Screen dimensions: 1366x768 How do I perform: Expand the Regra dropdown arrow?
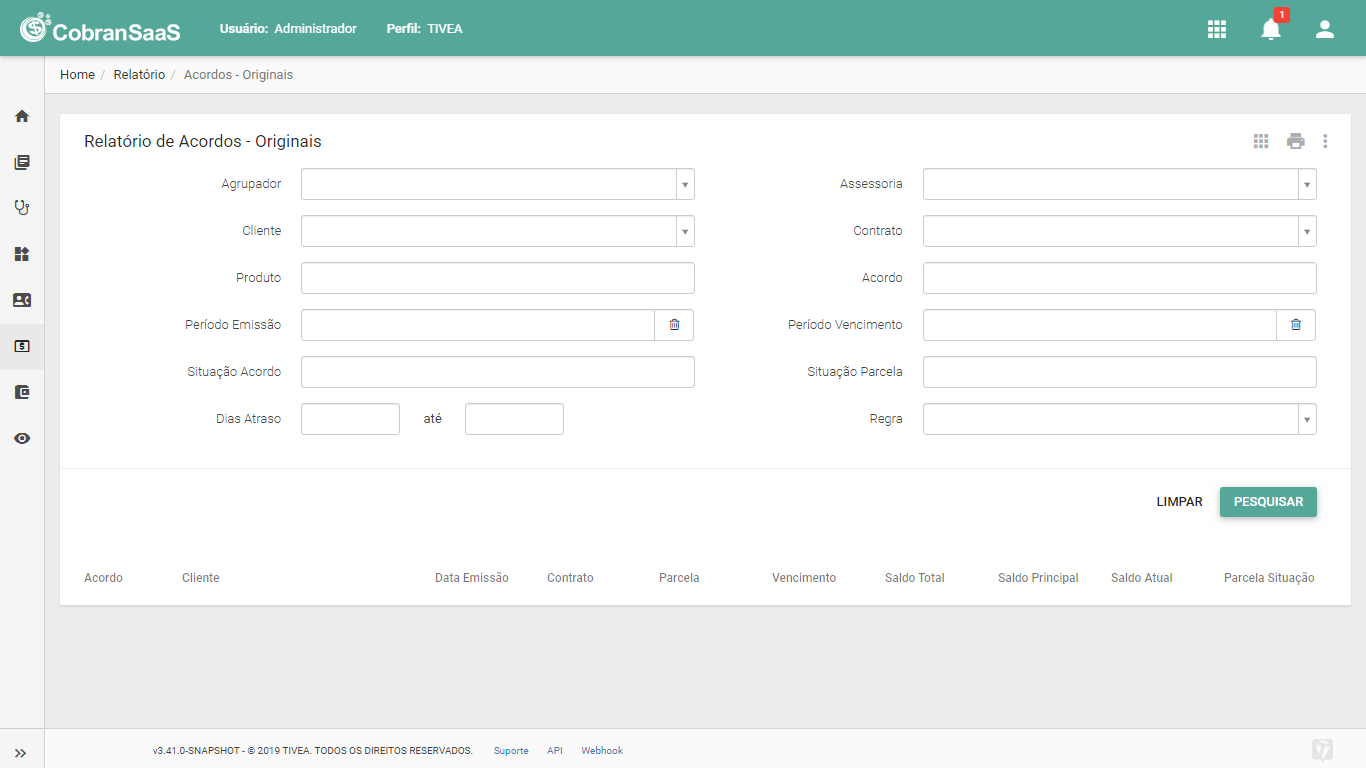pyautogui.click(x=1307, y=419)
